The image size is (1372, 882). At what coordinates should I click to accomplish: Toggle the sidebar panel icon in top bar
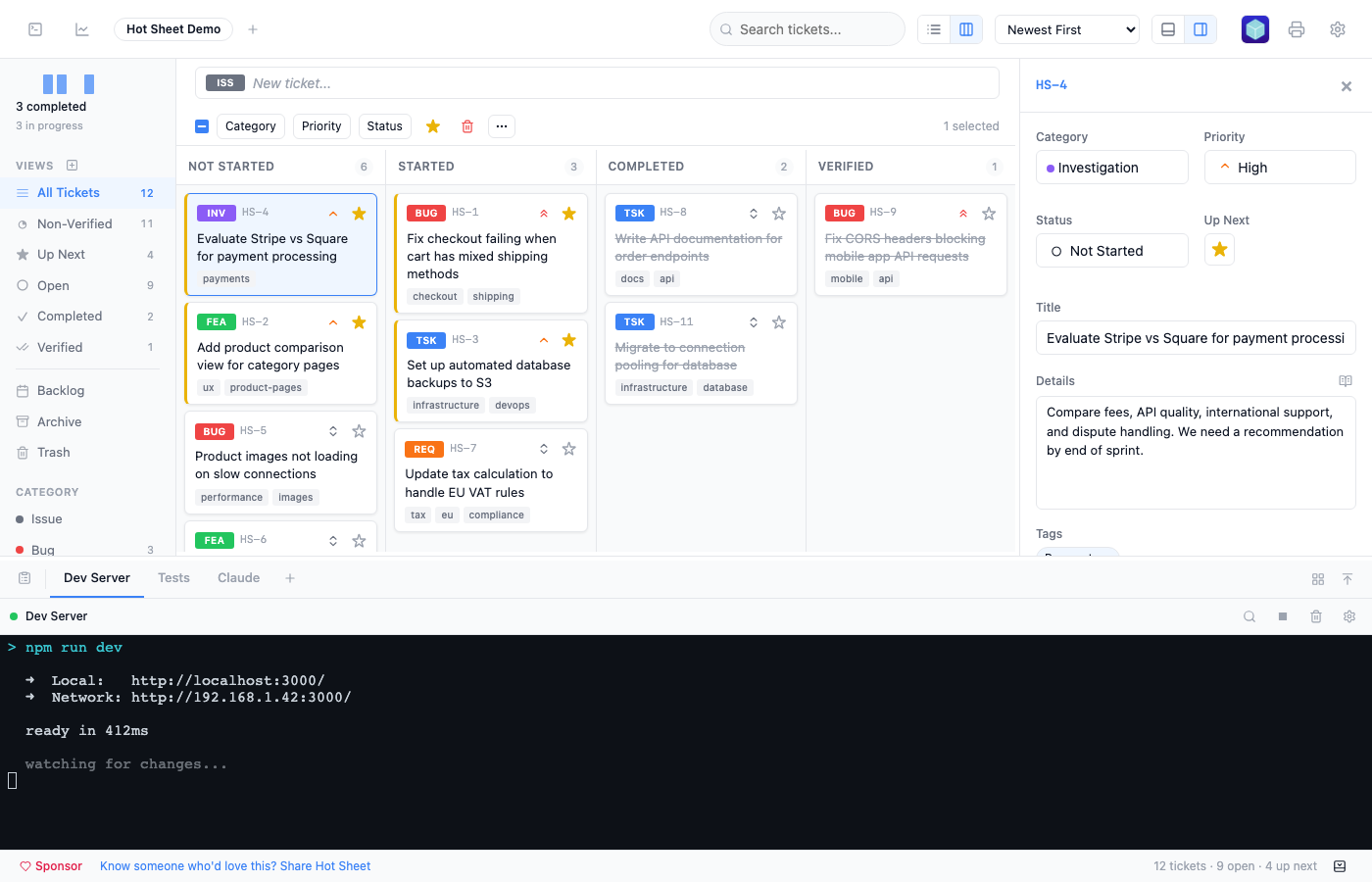(x=35, y=29)
